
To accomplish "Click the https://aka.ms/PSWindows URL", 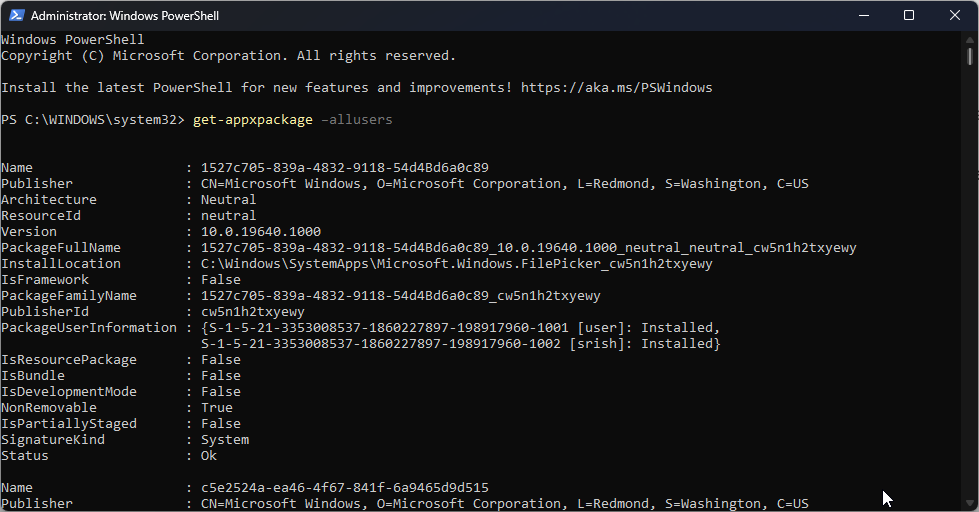I will 616,87.
